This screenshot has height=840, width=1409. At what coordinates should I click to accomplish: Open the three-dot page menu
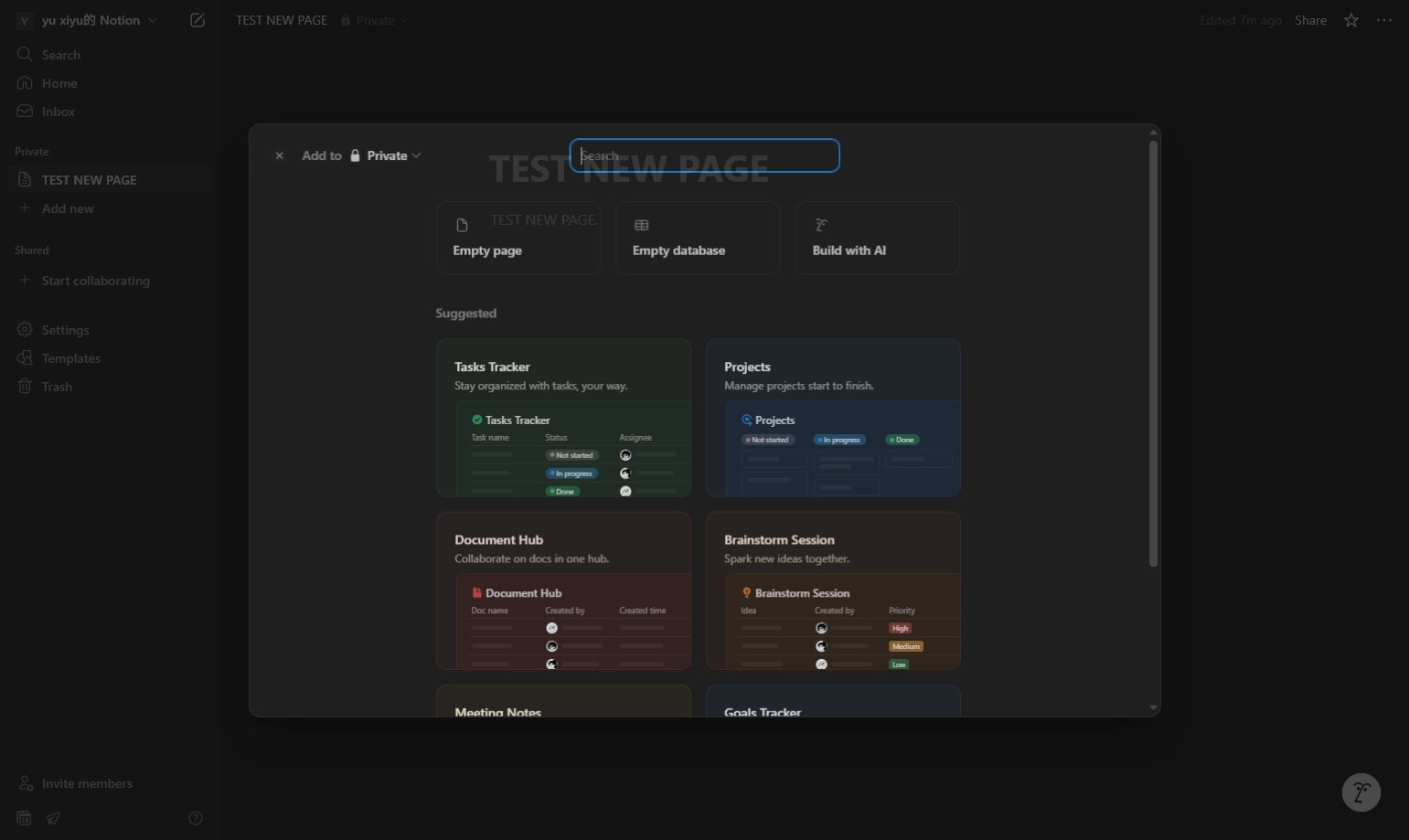tap(1384, 20)
